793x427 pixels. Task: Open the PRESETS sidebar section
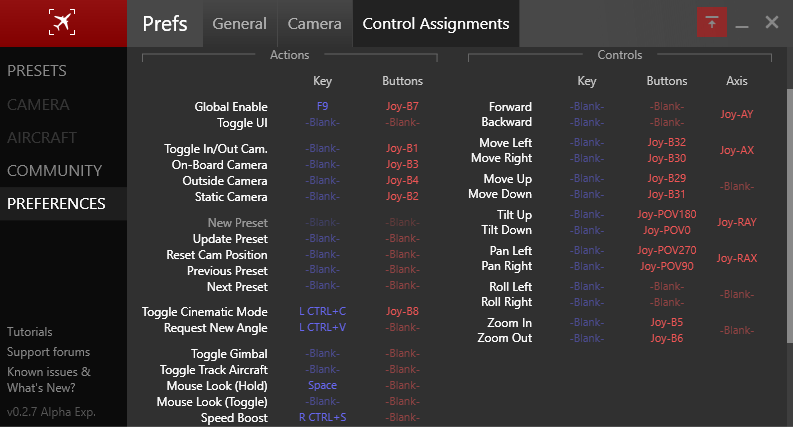pyautogui.click(x=37, y=71)
